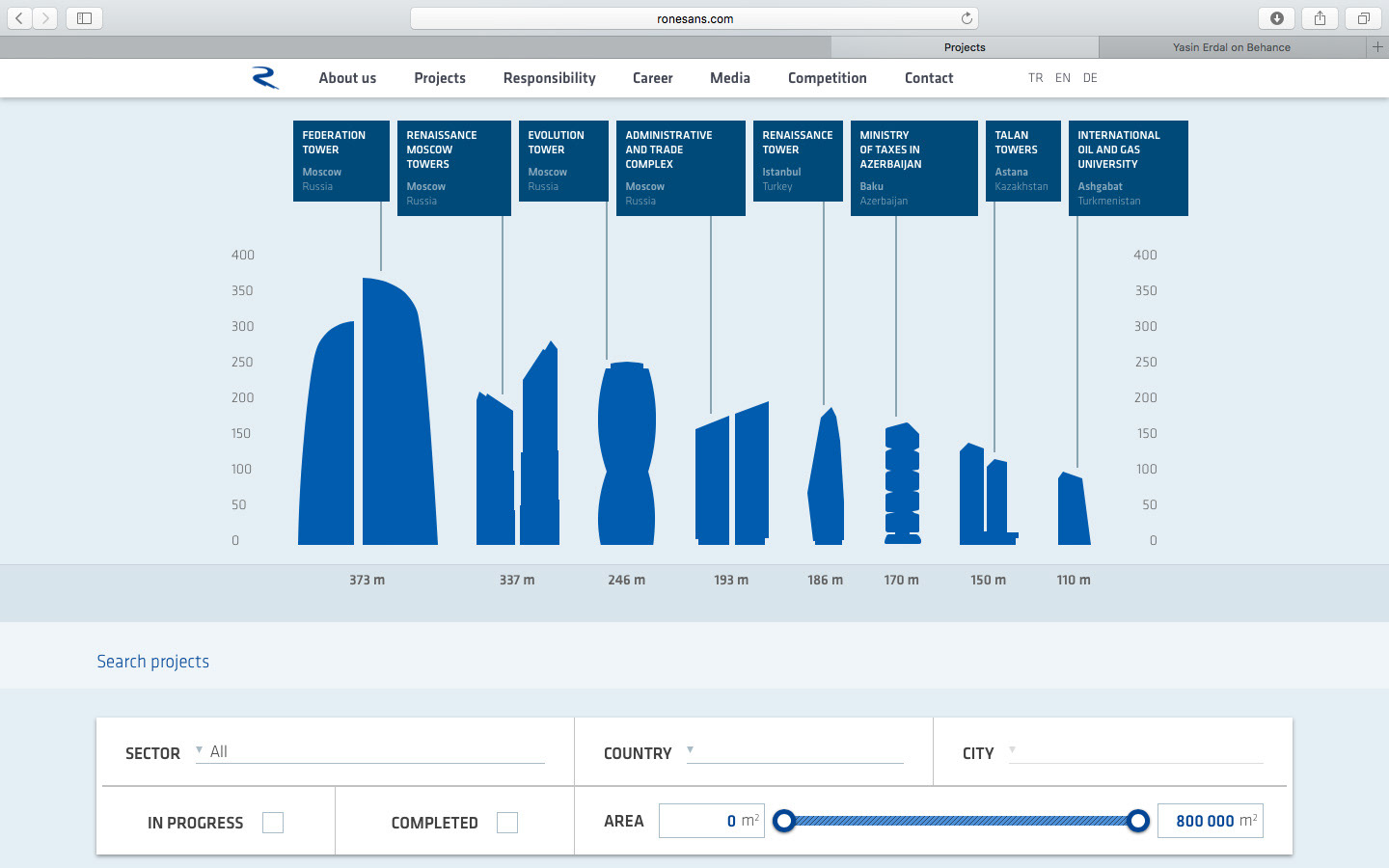
Task: Select the Talan Towers building silhouette
Action: click(x=989, y=494)
